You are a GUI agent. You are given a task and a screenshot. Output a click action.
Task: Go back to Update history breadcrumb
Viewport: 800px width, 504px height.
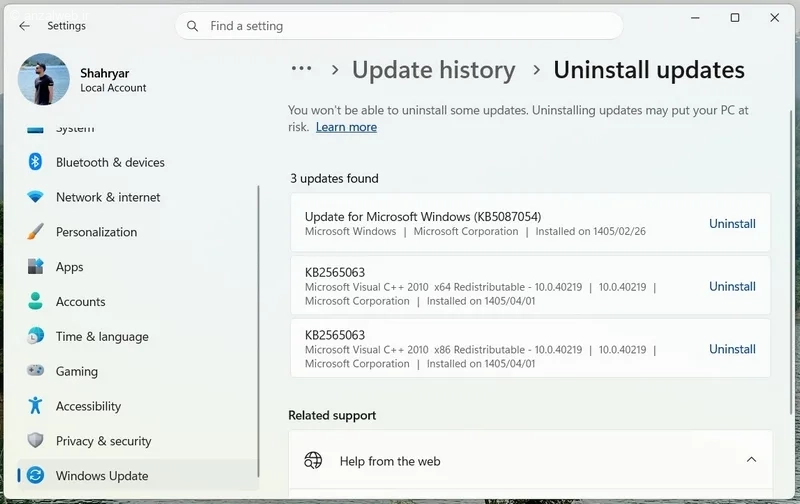434,70
